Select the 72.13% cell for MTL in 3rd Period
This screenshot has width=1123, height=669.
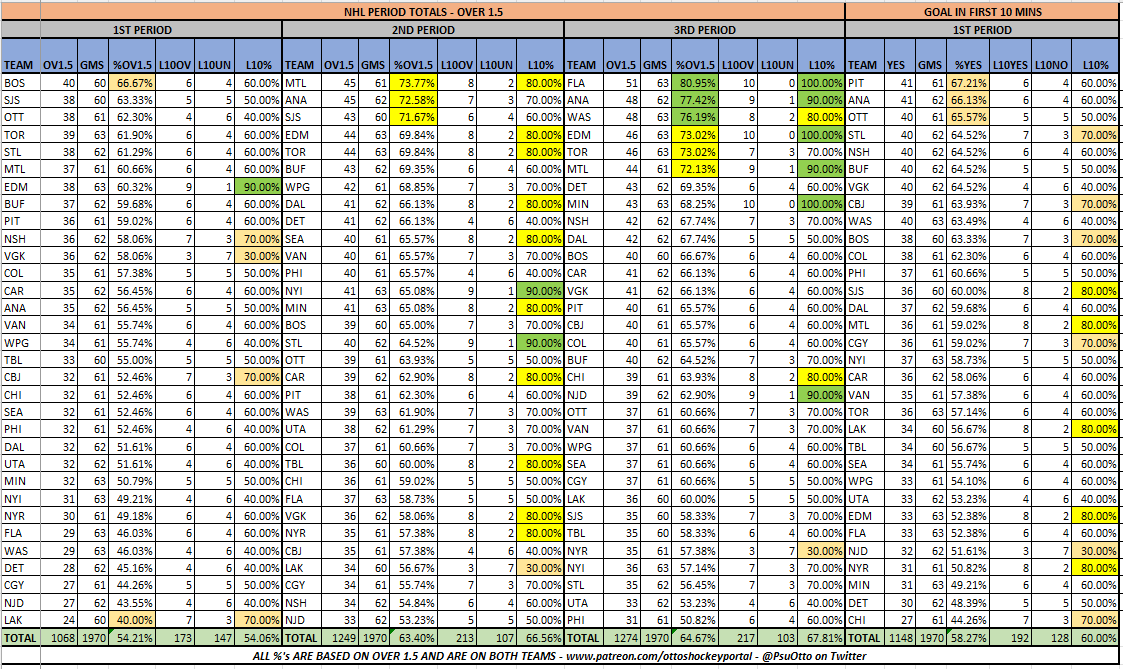696,169
